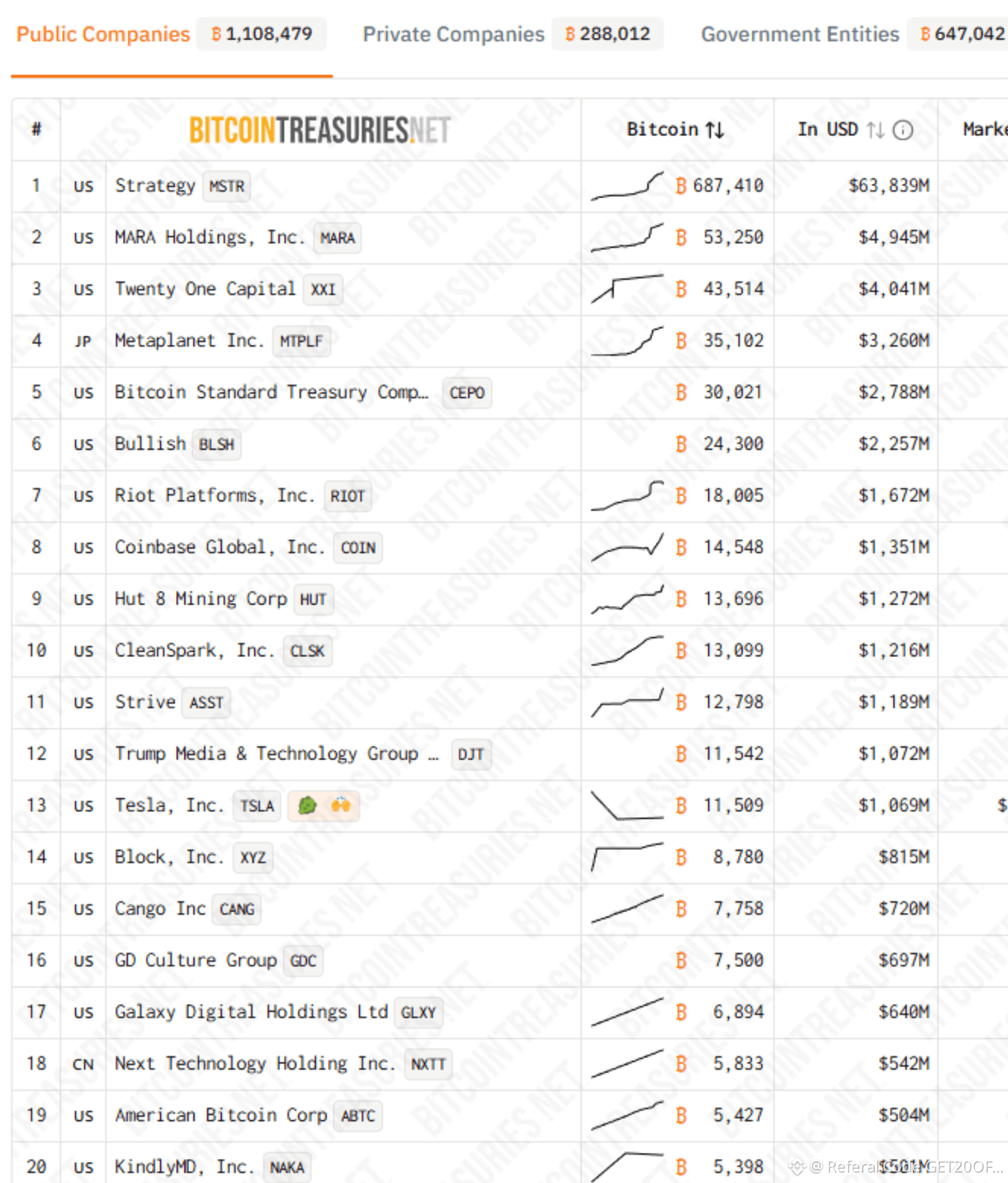Click the BLSH ticker badge
Screen dimensions: 1008x1183
pos(217,445)
